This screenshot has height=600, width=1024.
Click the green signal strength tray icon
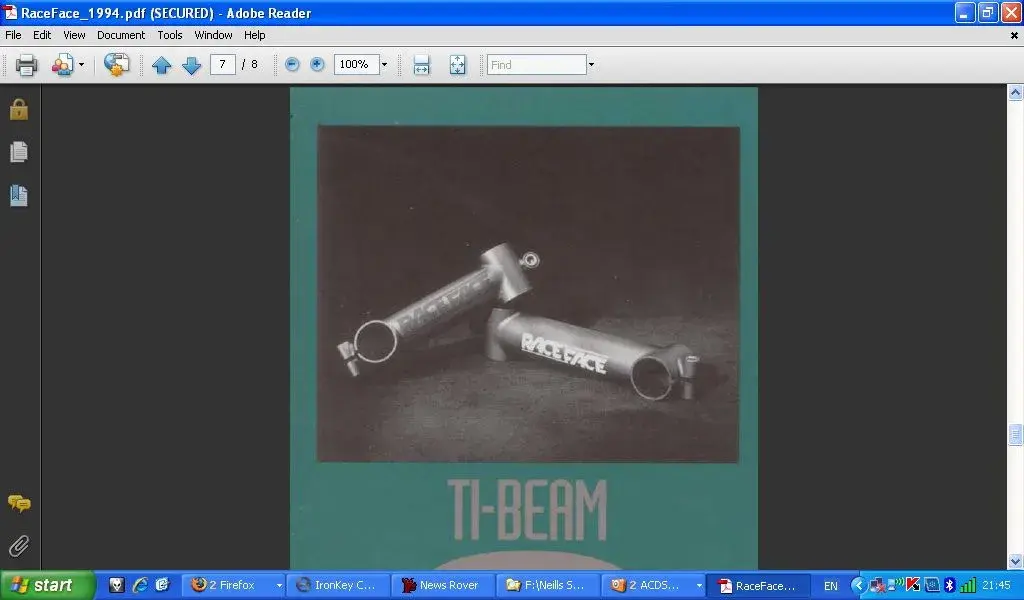tap(968, 585)
